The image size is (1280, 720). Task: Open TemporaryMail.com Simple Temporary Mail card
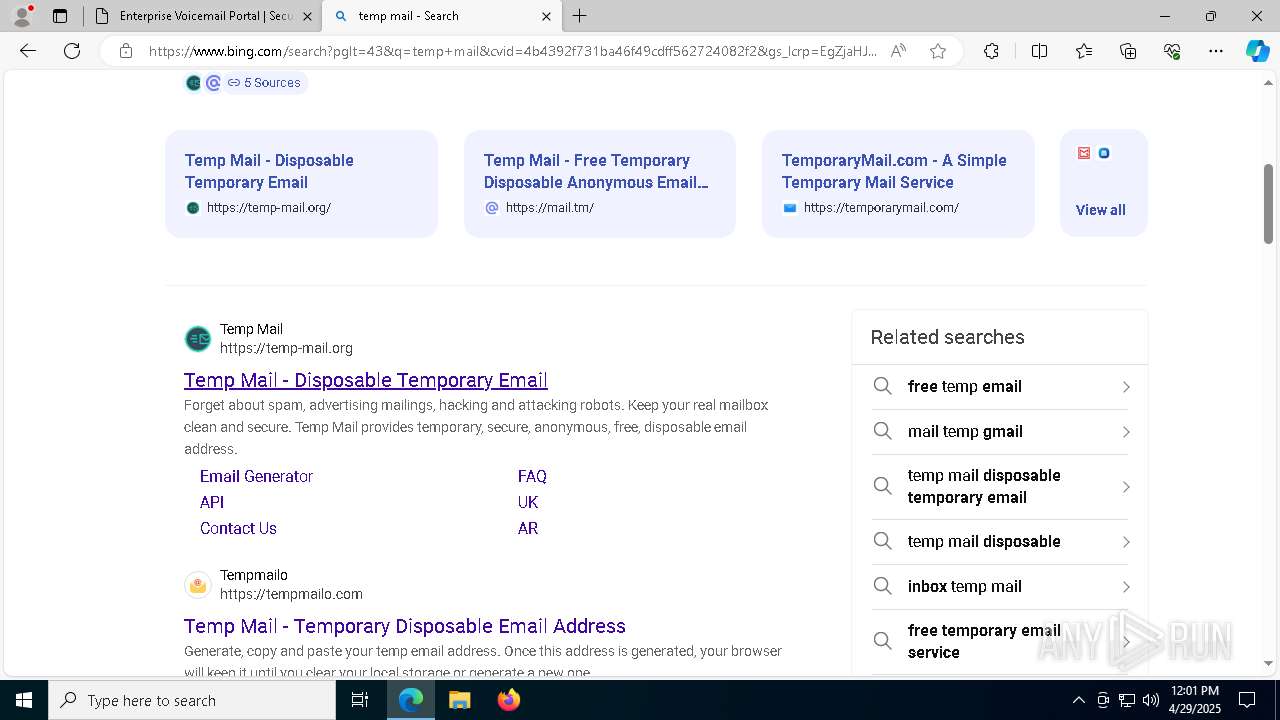898,183
